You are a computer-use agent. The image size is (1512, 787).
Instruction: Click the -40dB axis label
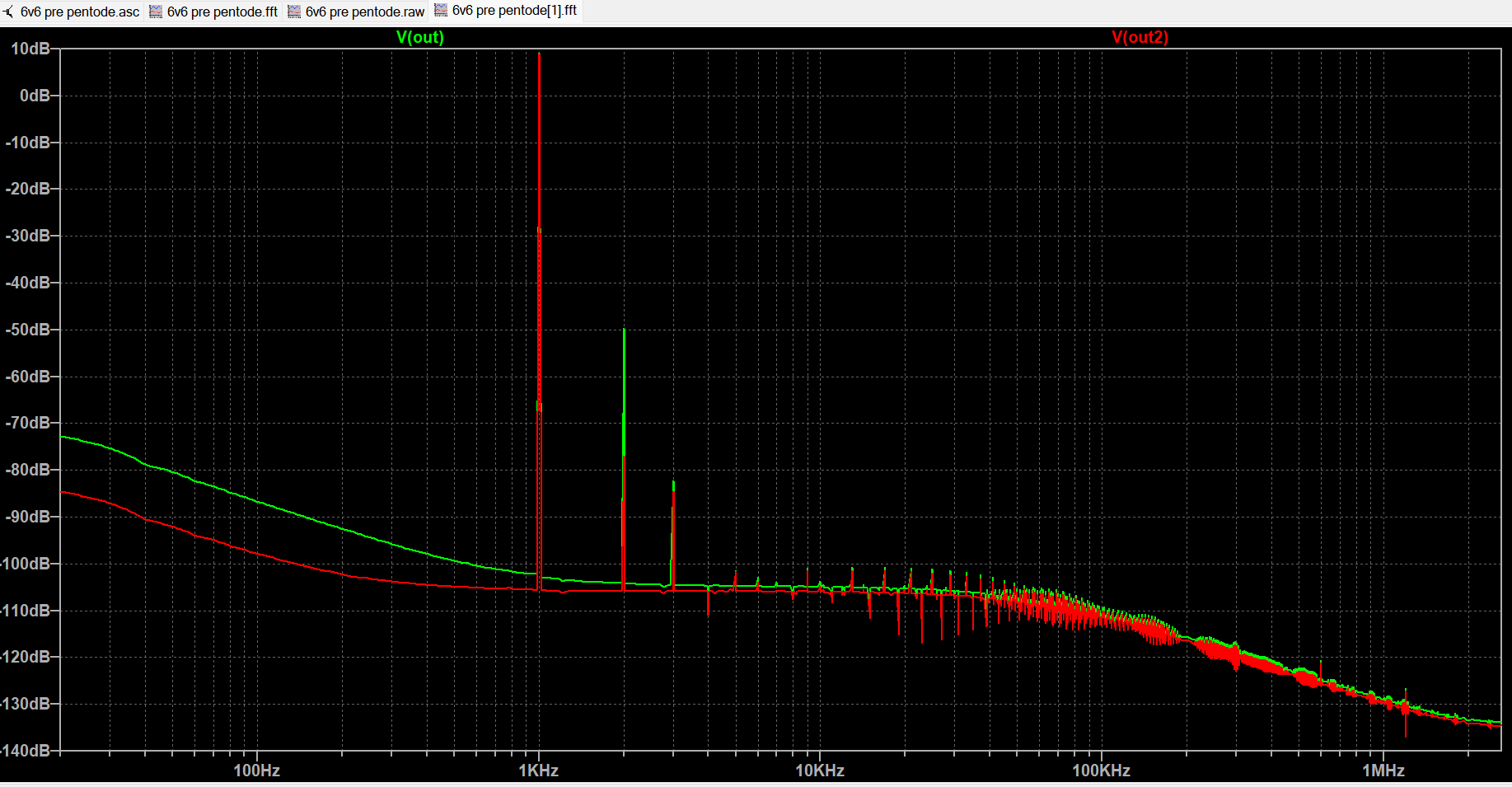point(28,283)
